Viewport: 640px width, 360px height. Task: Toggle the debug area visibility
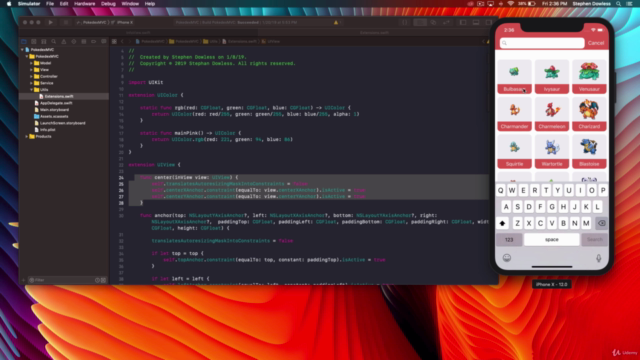476,22
